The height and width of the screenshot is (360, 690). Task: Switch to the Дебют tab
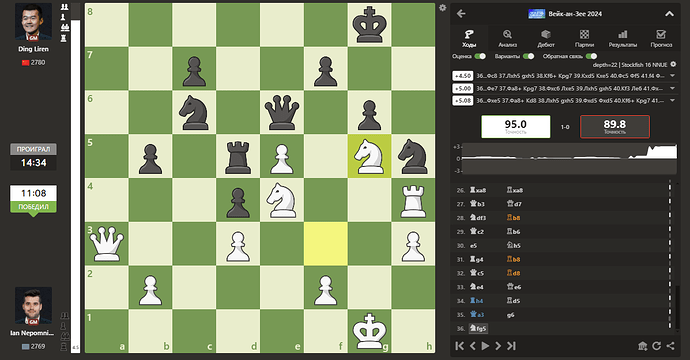pyautogui.click(x=546, y=38)
